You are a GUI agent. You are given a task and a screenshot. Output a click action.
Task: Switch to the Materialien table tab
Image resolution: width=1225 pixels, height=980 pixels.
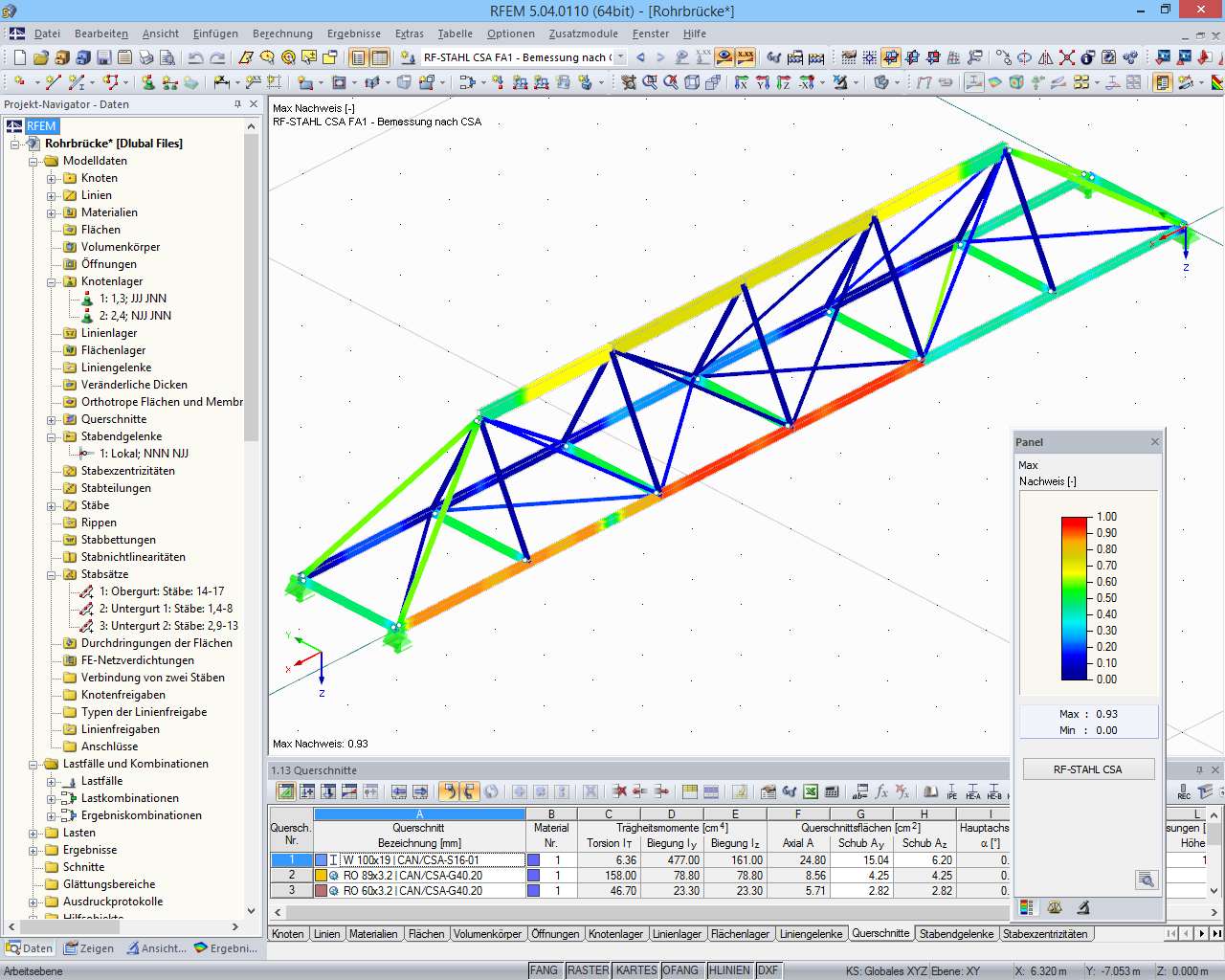coord(373,934)
